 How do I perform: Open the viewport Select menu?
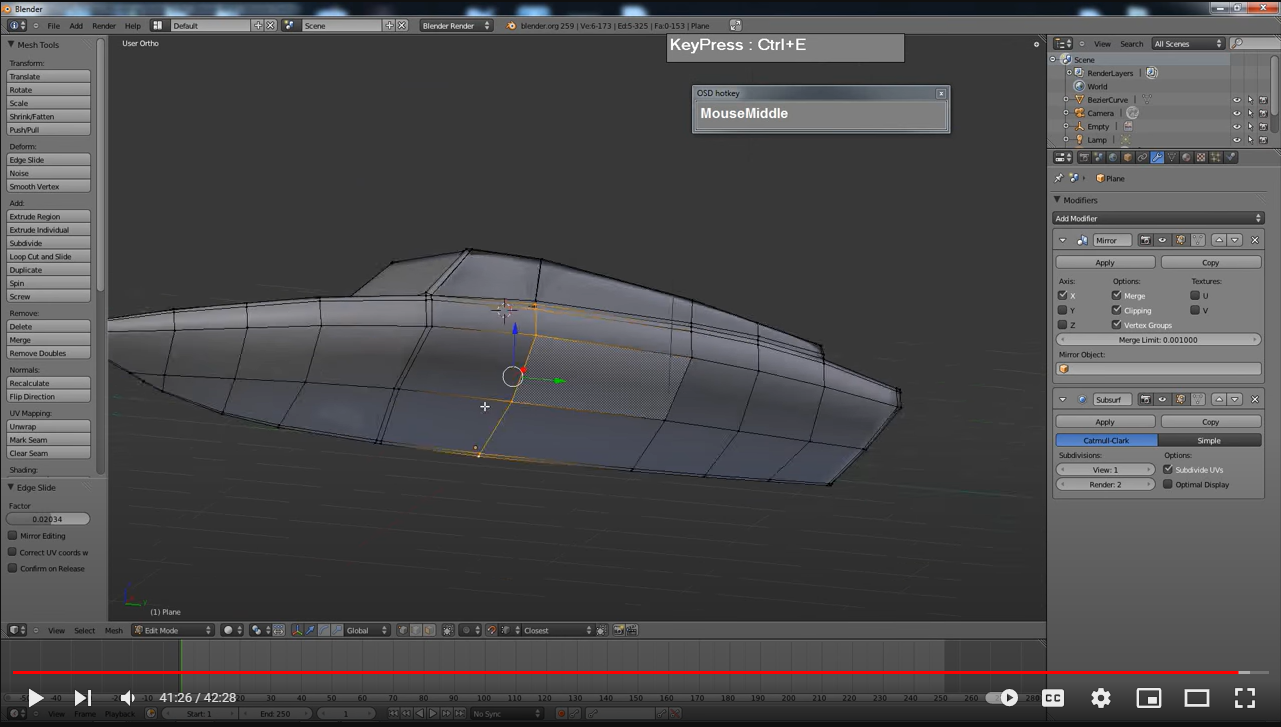coord(85,630)
